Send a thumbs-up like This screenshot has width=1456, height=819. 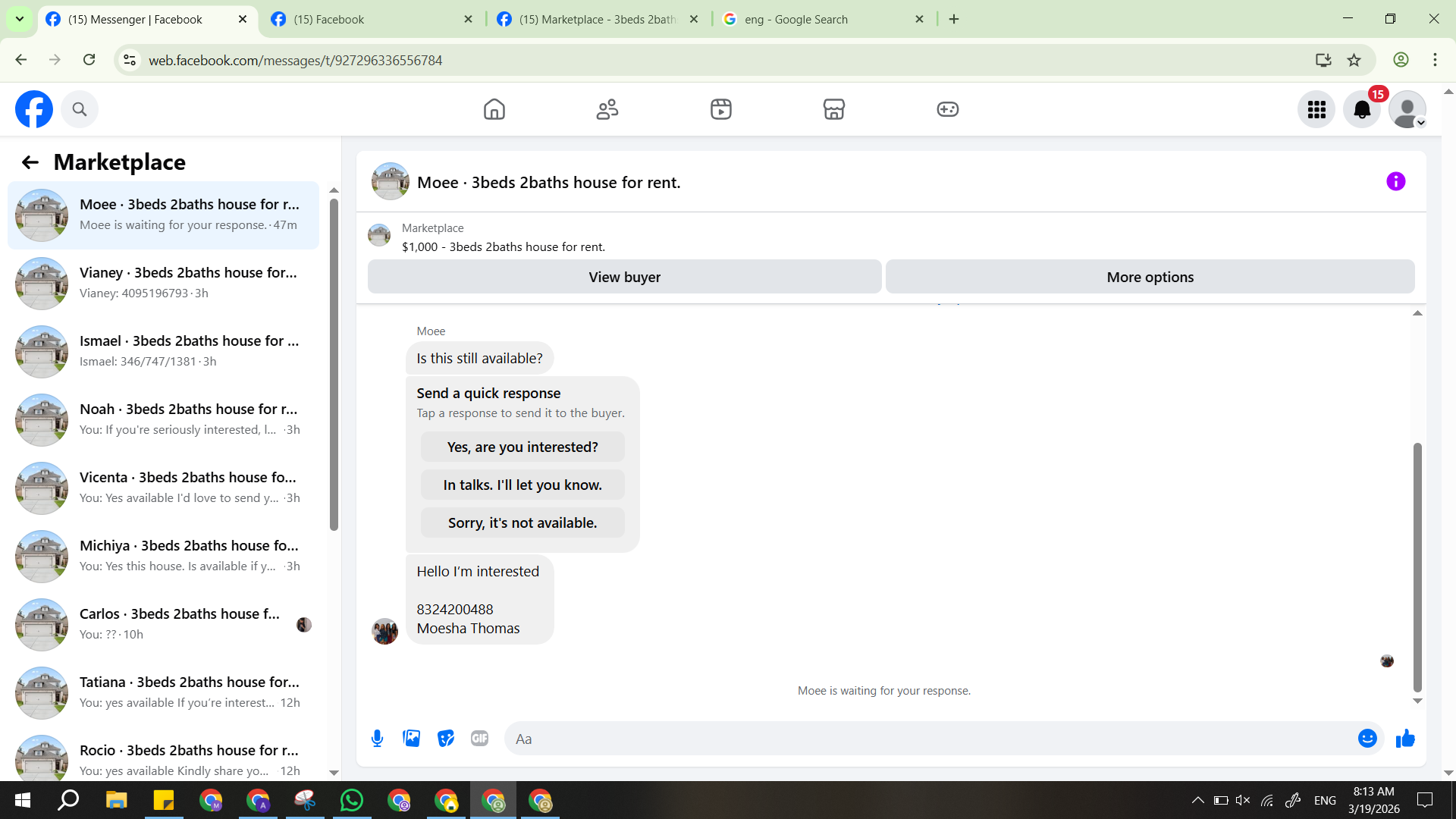(1405, 739)
